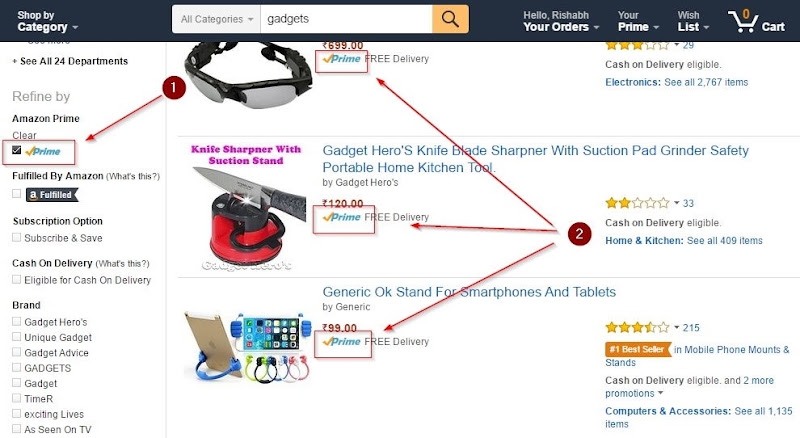Enable the Subscribe & Save checkbox
This screenshot has width=800, height=438.
click(17, 237)
